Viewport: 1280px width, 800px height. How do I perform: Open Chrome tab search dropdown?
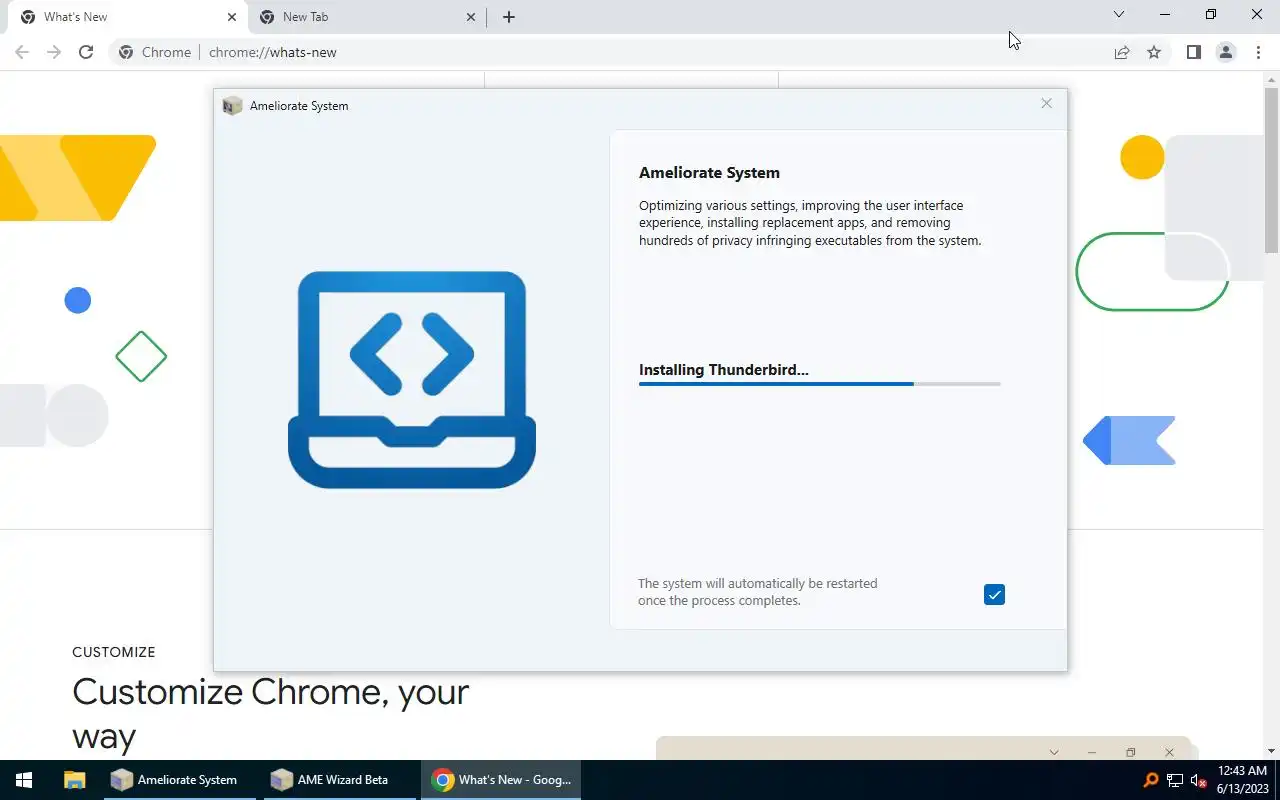1119,14
